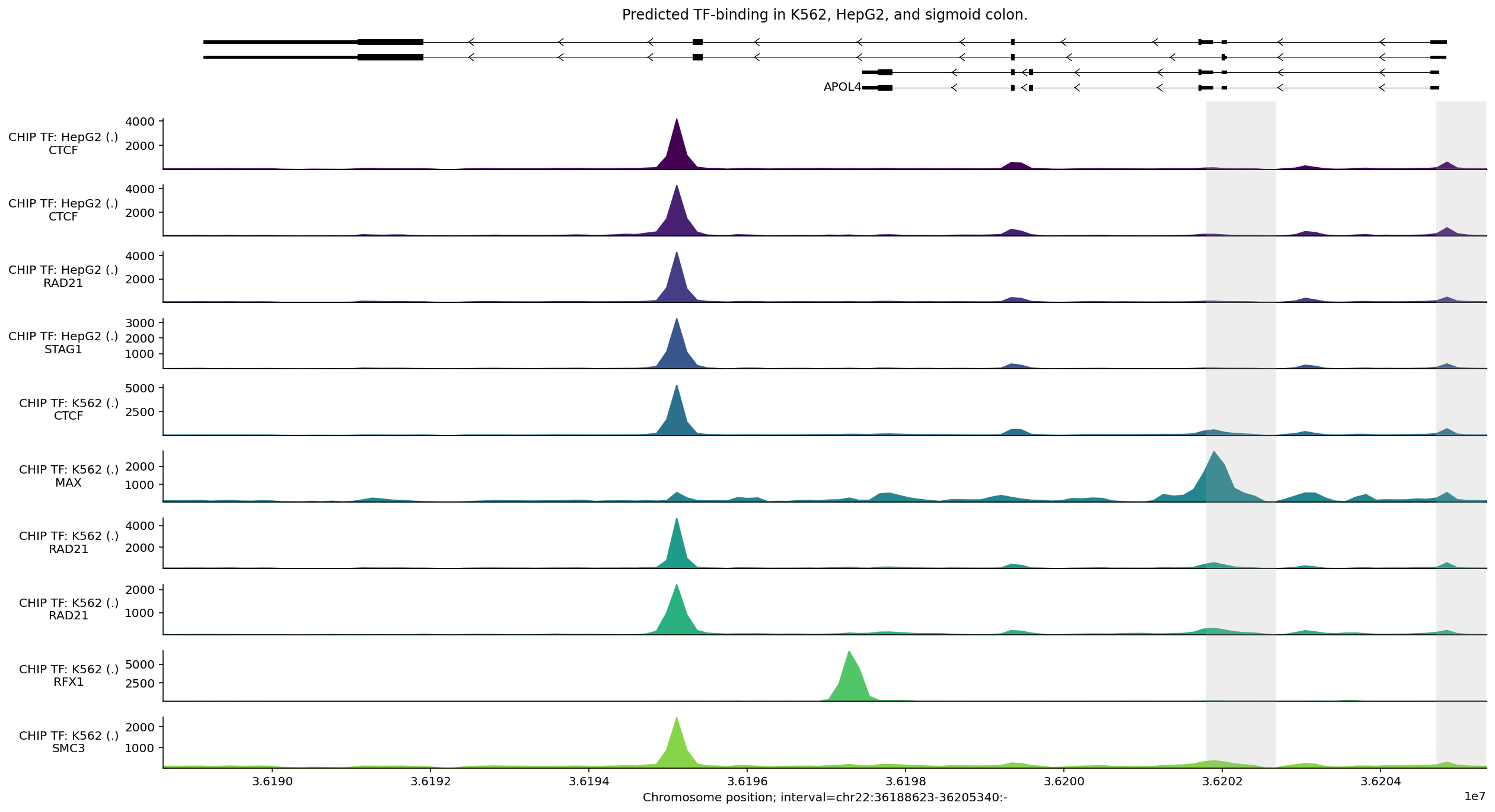Select x-axis tick label 3.6194
This screenshot has height=812, width=1495.
(589, 781)
